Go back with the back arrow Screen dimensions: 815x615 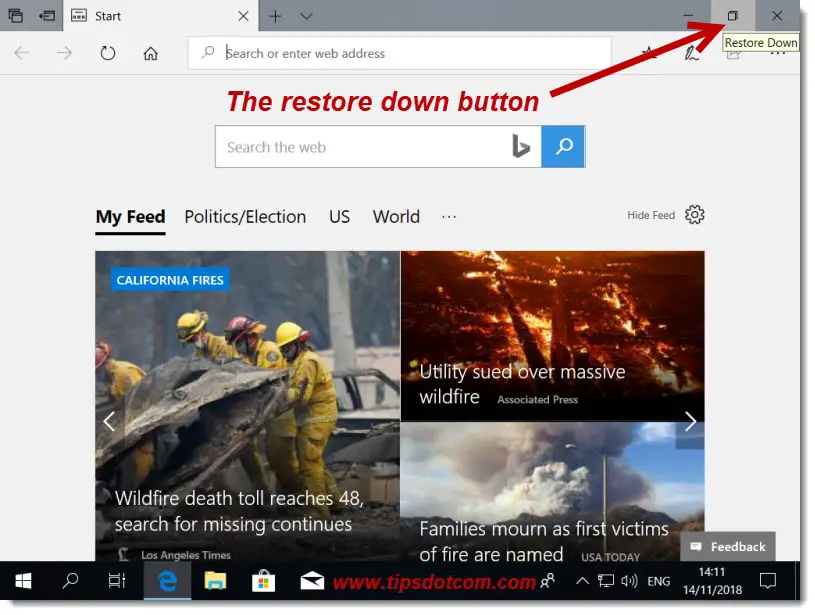(21, 53)
